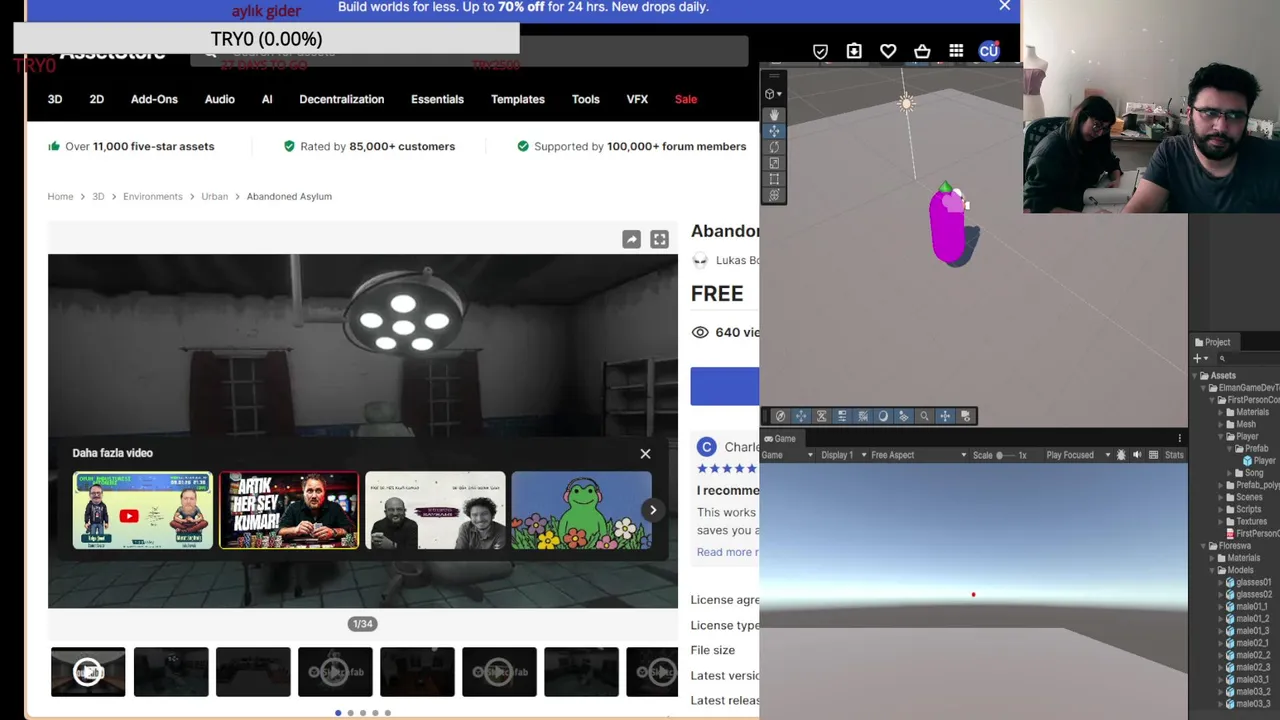Image resolution: width=1280 pixels, height=720 pixels.
Task: Collapse the Models folder
Action: (x=1214, y=570)
